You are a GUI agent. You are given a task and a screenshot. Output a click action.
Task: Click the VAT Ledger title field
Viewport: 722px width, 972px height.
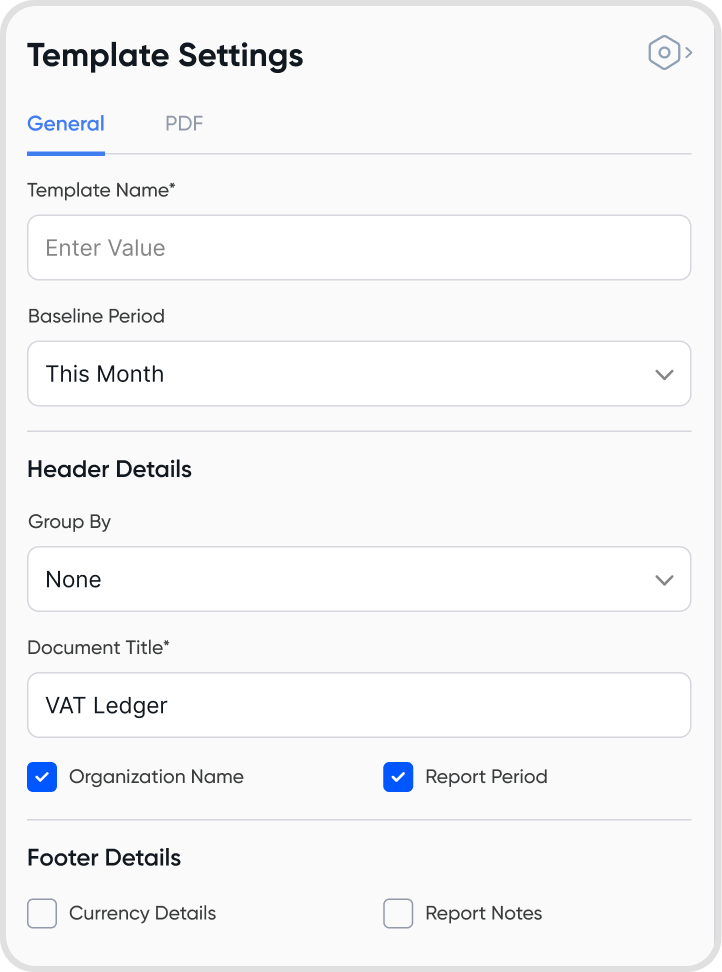click(359, 706)
